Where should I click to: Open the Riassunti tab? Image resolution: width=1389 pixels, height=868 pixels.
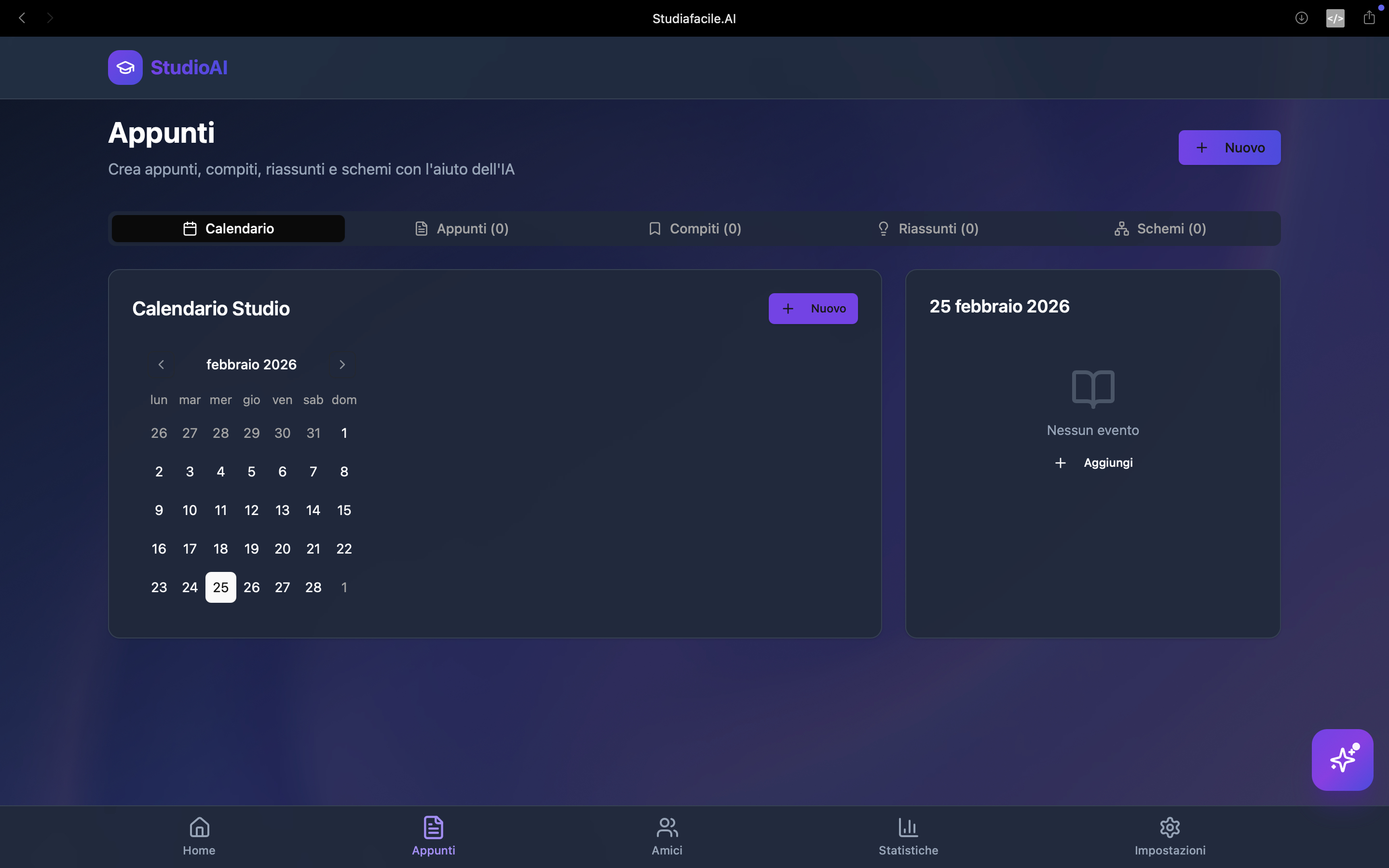point(927,228)
